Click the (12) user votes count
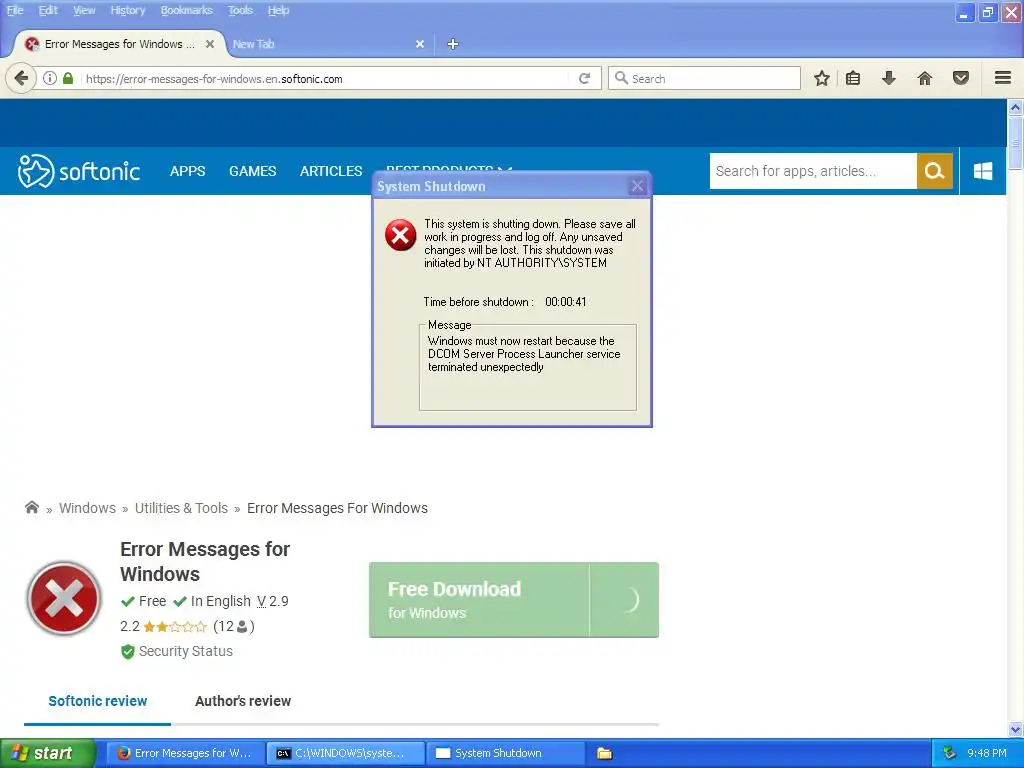Viewport: 1024px width, 768px height. coord(234,626)
